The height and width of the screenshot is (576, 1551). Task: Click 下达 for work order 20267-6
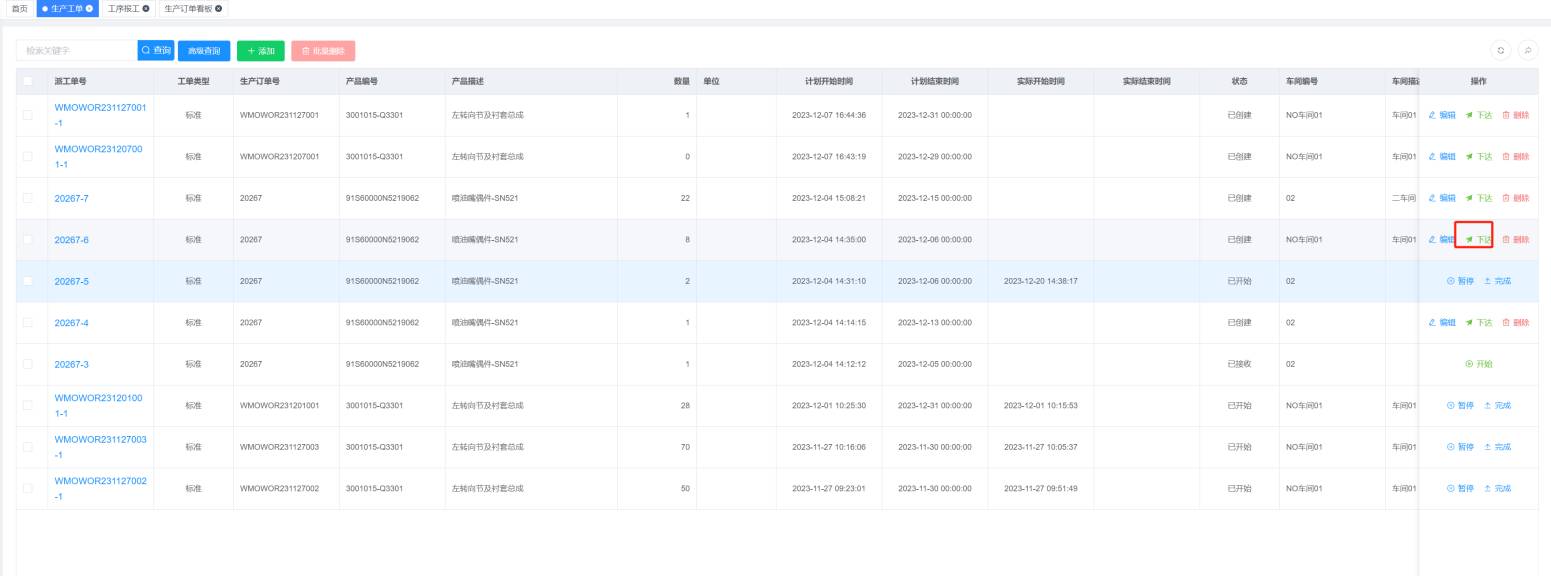1478,240
